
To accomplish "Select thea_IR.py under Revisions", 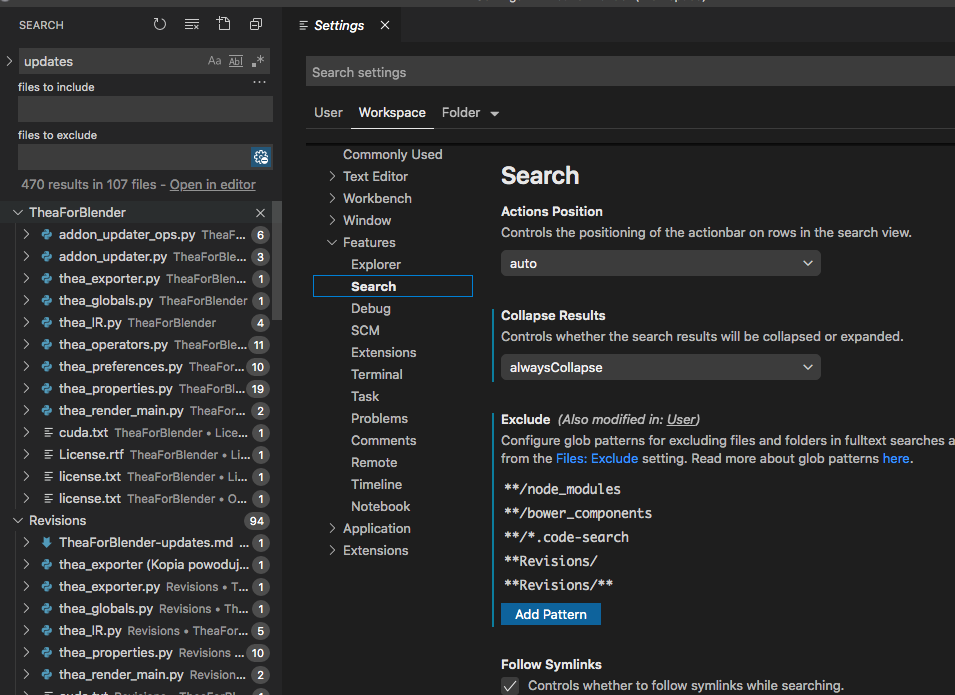I will (x=90, y=630).
